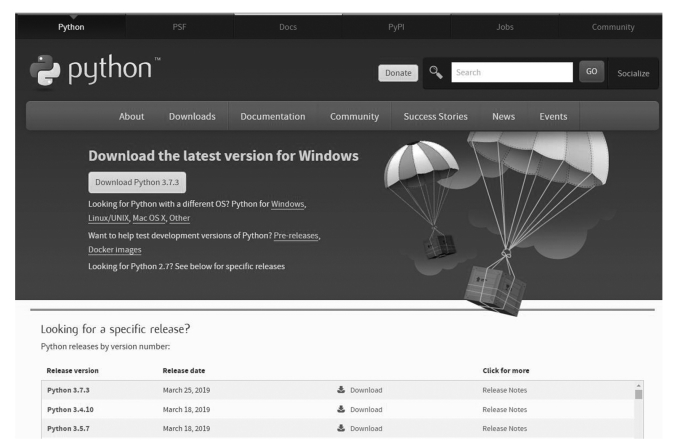
Task: Click 'Download the latest version for Windows' heading
Action: [x=223, y=156]
